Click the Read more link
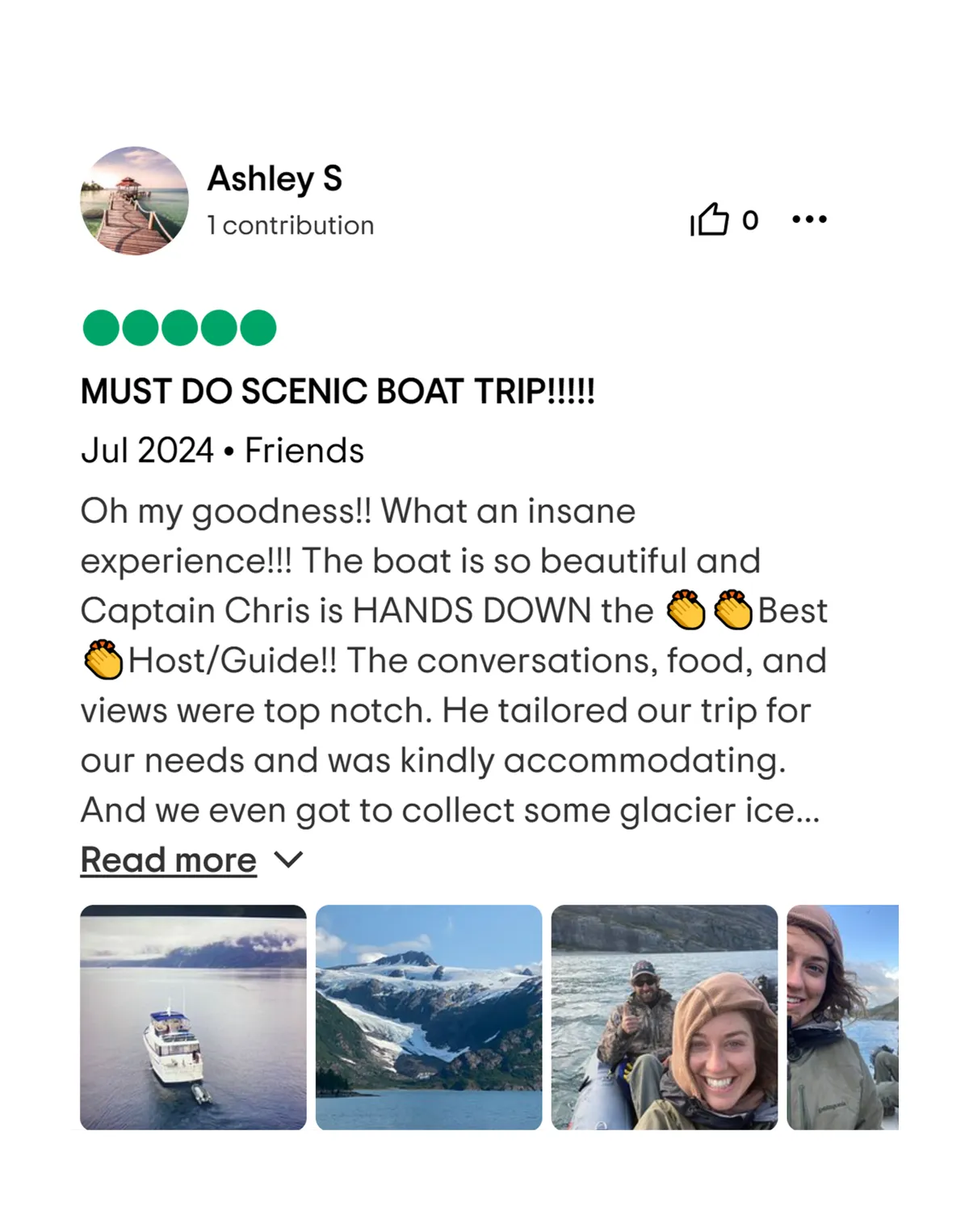Viewport: 969px width, 1232px height. point(168,860)
